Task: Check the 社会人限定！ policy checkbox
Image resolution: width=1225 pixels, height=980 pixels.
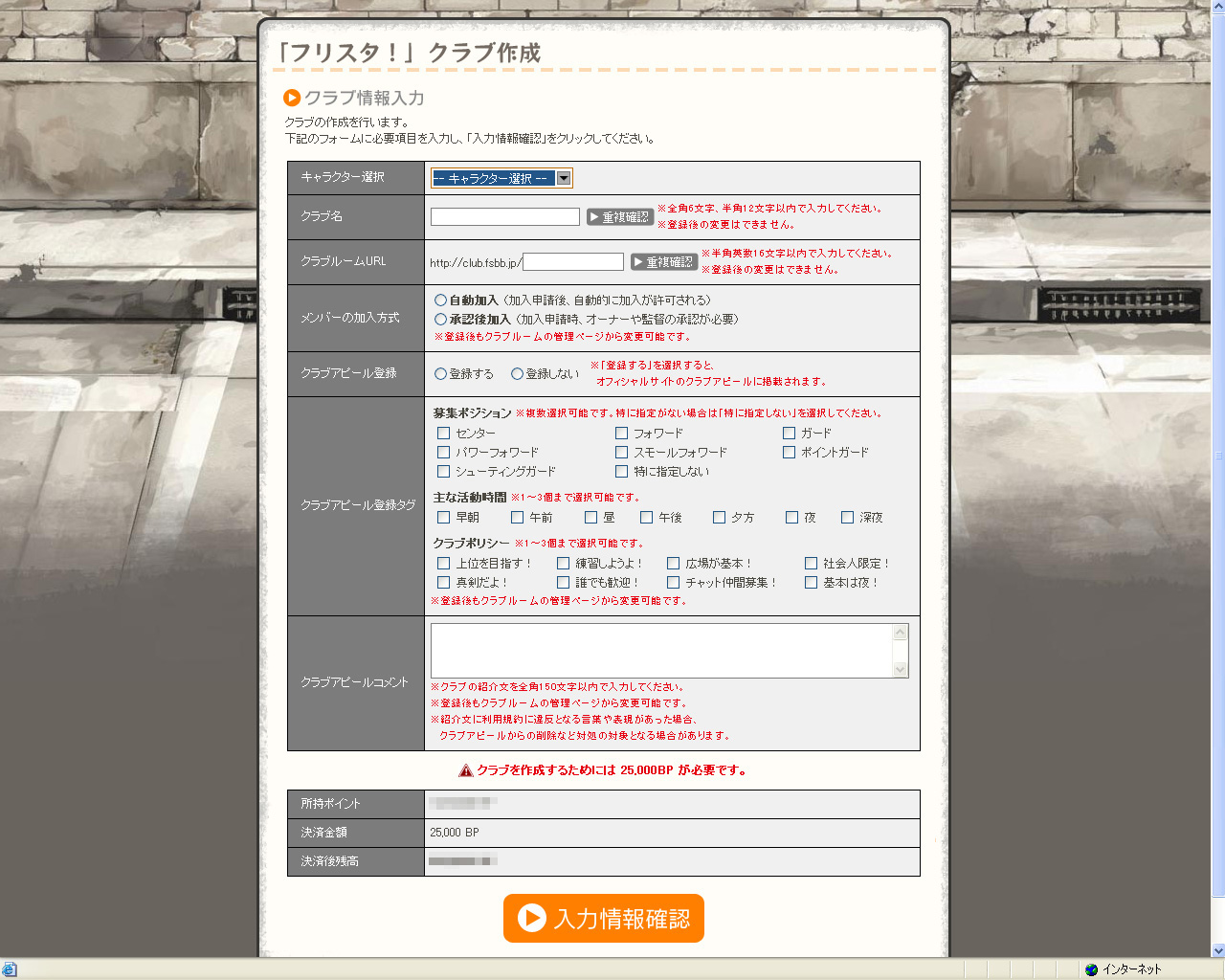Action: tap(811, 564)
